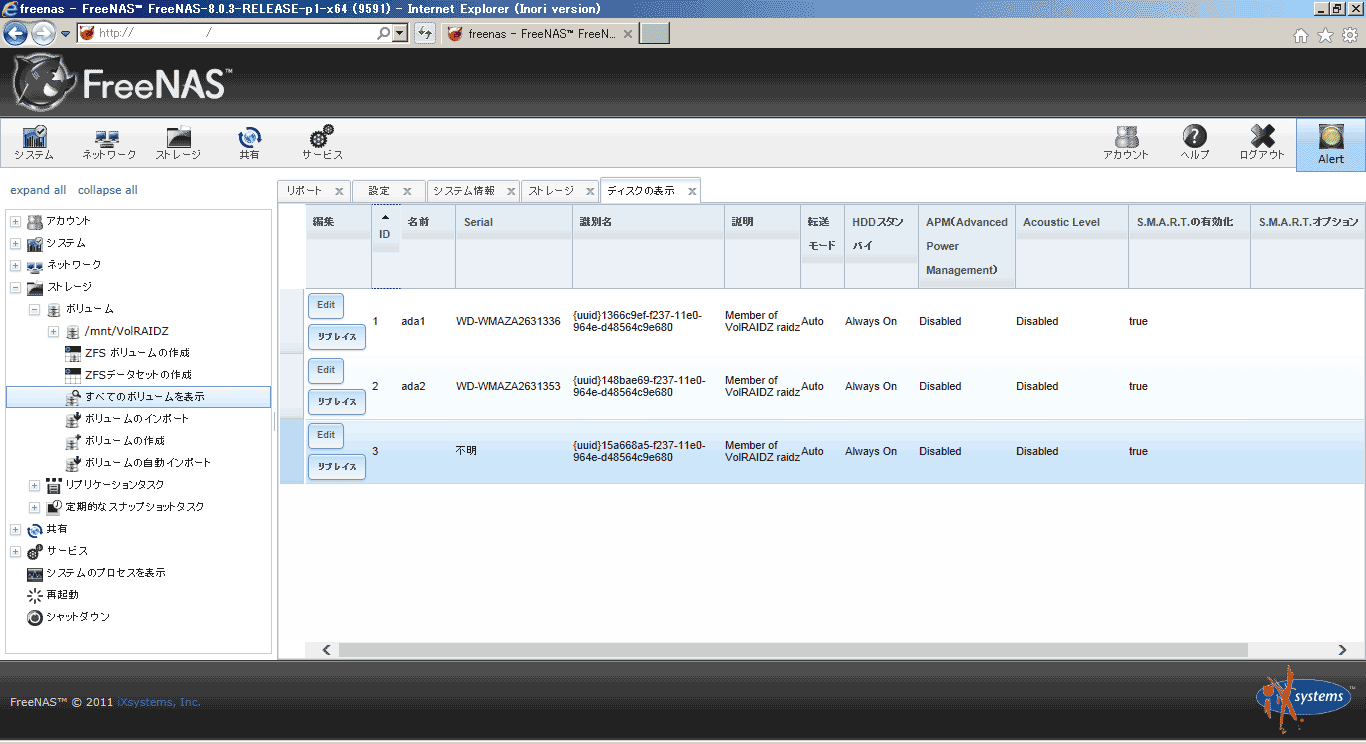This screenshot has height=744, width=1366.
Task: Click Edit for disk ada2
Action: click(x=326, y=370)
